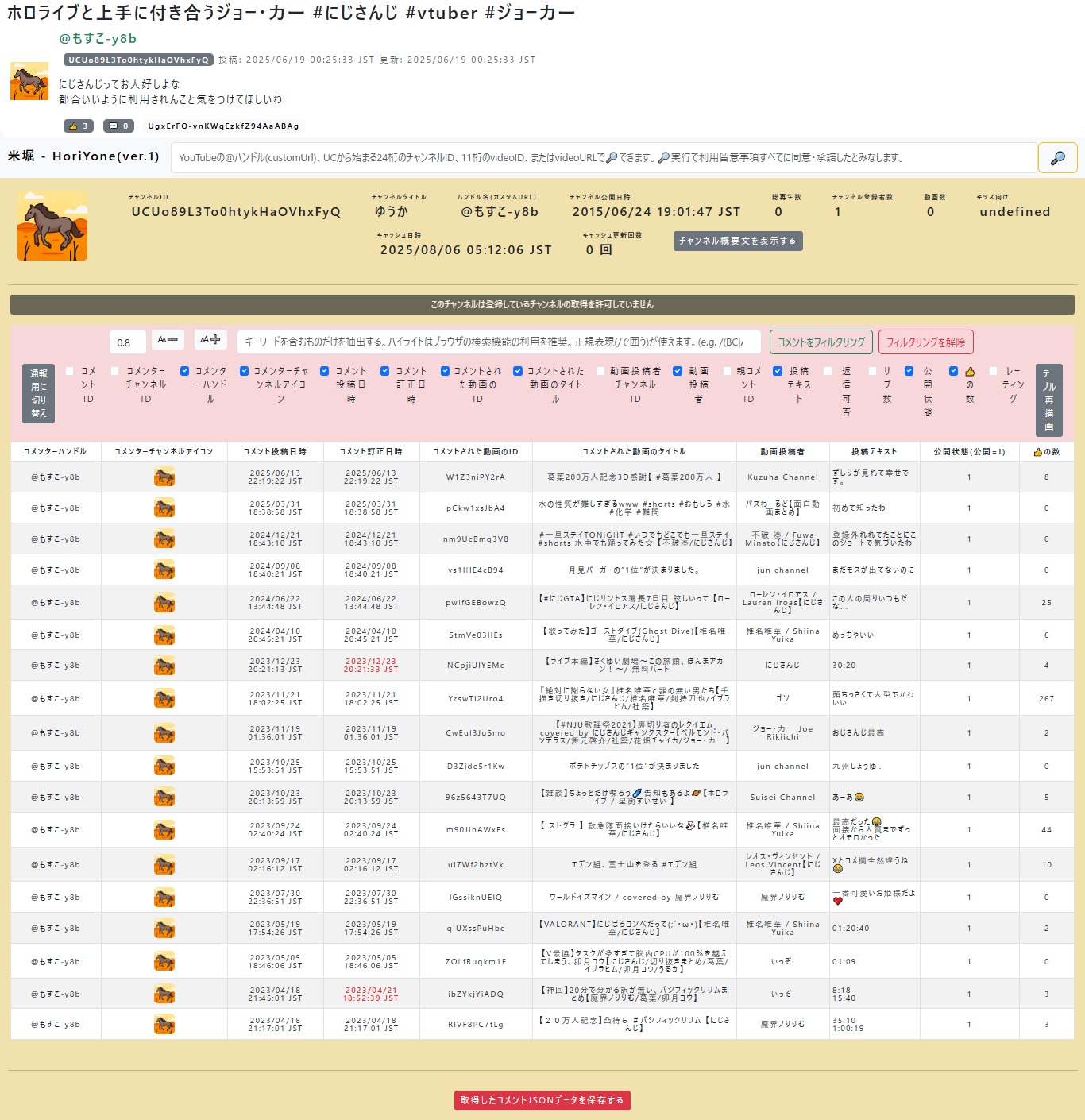
Task: Decrease font size with the A minus button
Action: (167, 340)
